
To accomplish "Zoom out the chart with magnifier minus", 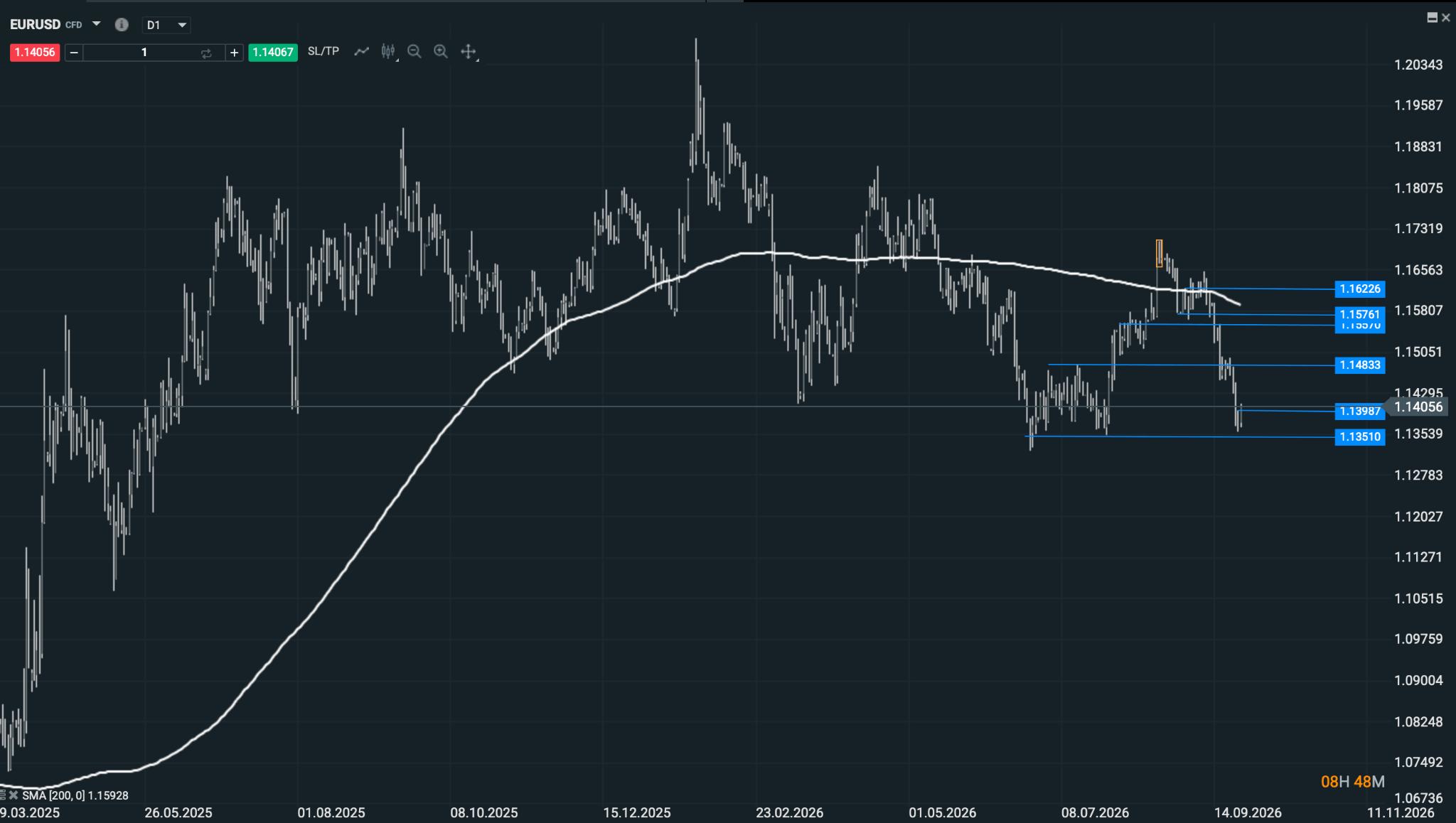I will pos(414,51).
